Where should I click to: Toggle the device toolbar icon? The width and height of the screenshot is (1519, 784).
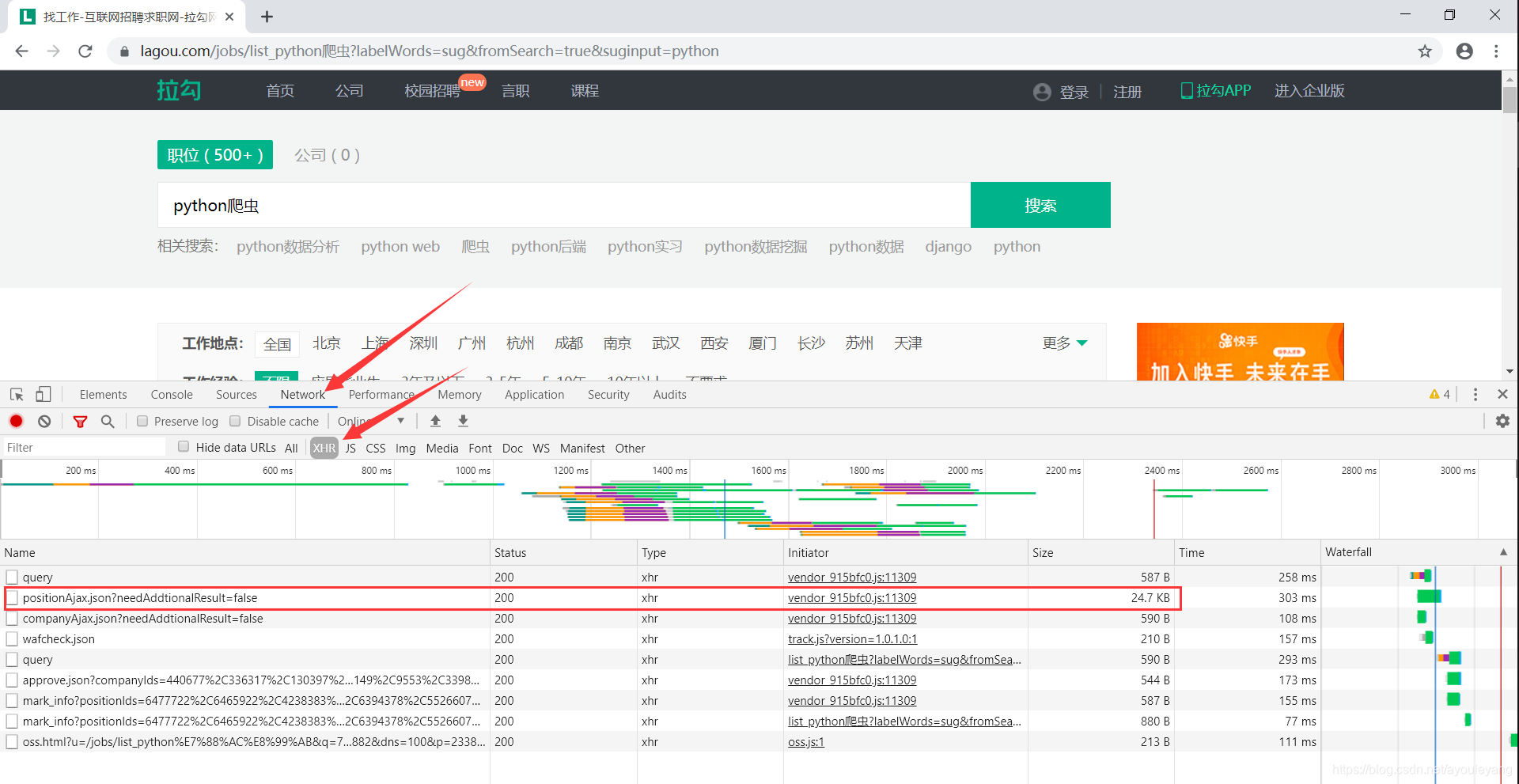click(x=44, y=394)
